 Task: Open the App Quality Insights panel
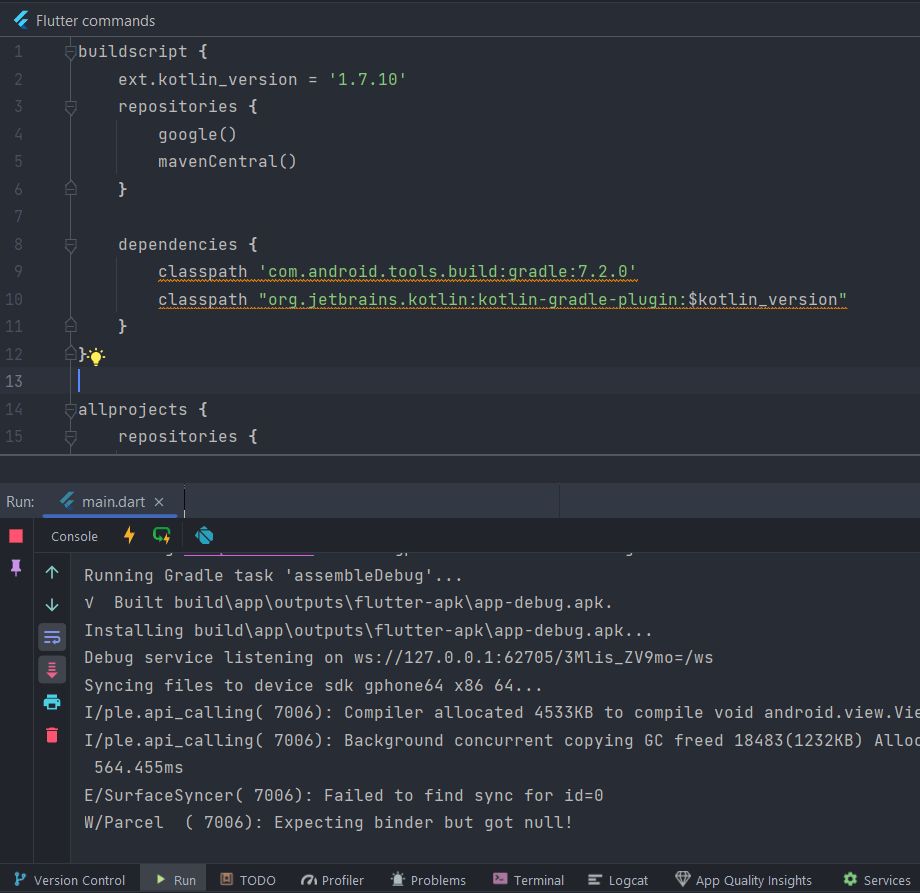coord(744,880)
